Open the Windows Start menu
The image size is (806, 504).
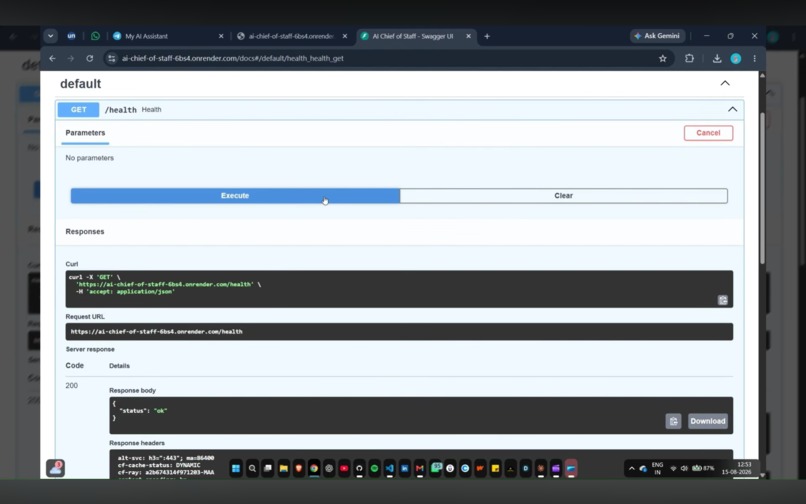pyautogui.click(x=236, y=469)
